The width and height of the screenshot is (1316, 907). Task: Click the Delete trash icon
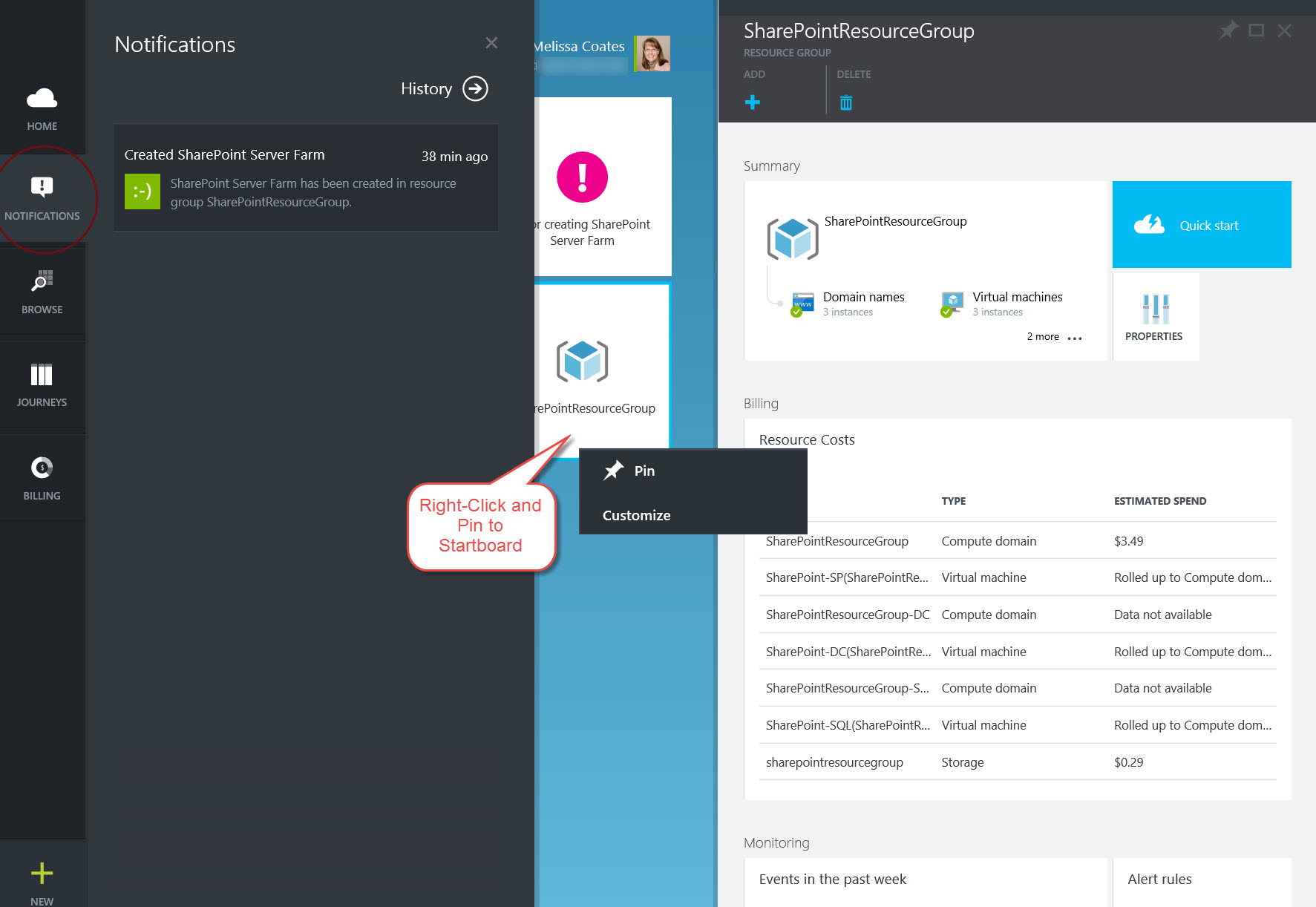click(x=846, y=102)
